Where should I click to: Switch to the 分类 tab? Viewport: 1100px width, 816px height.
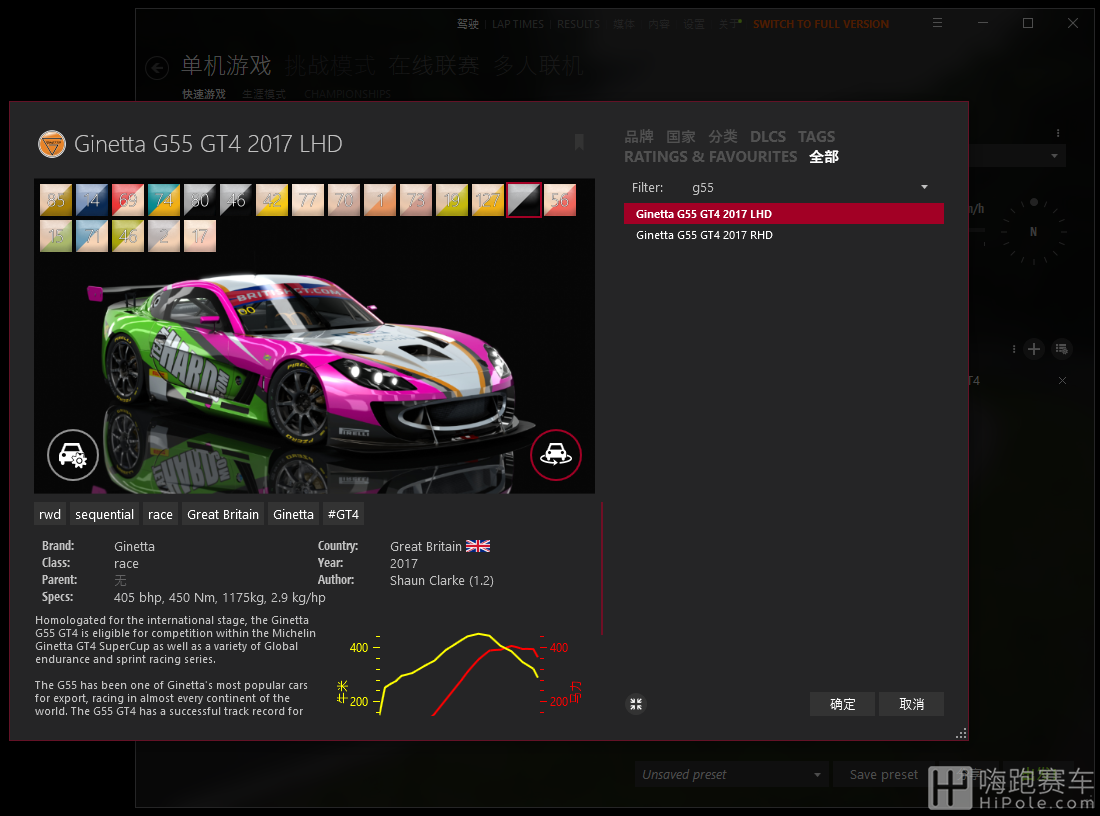pyautogui.click(x=723, y=137)
